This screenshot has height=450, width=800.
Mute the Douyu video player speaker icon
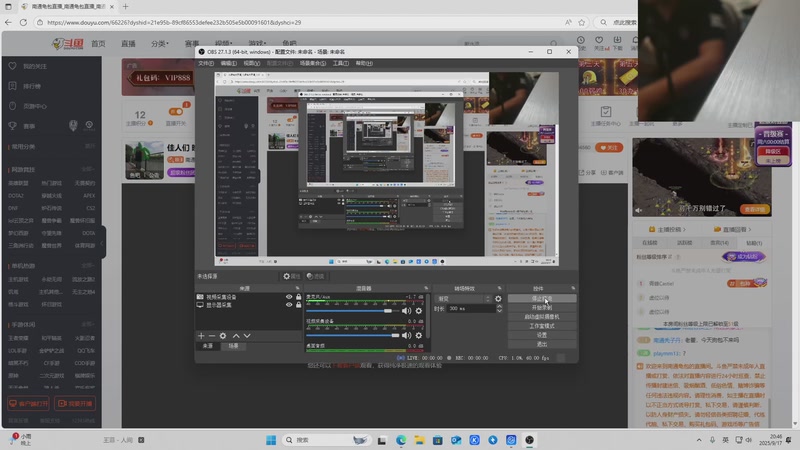click(x=638, y=210)
